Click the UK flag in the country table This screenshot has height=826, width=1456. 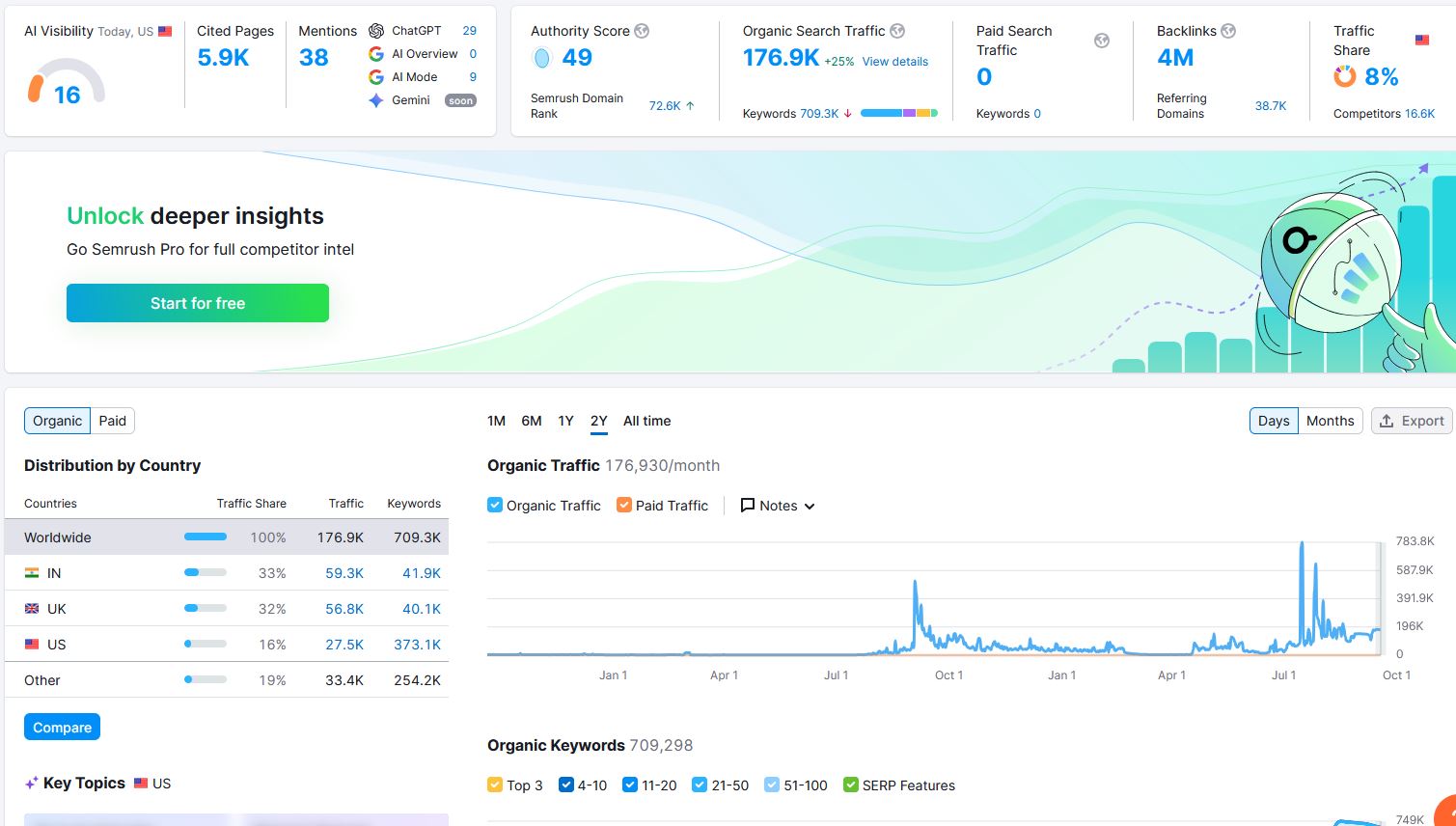tap(32, 609)
